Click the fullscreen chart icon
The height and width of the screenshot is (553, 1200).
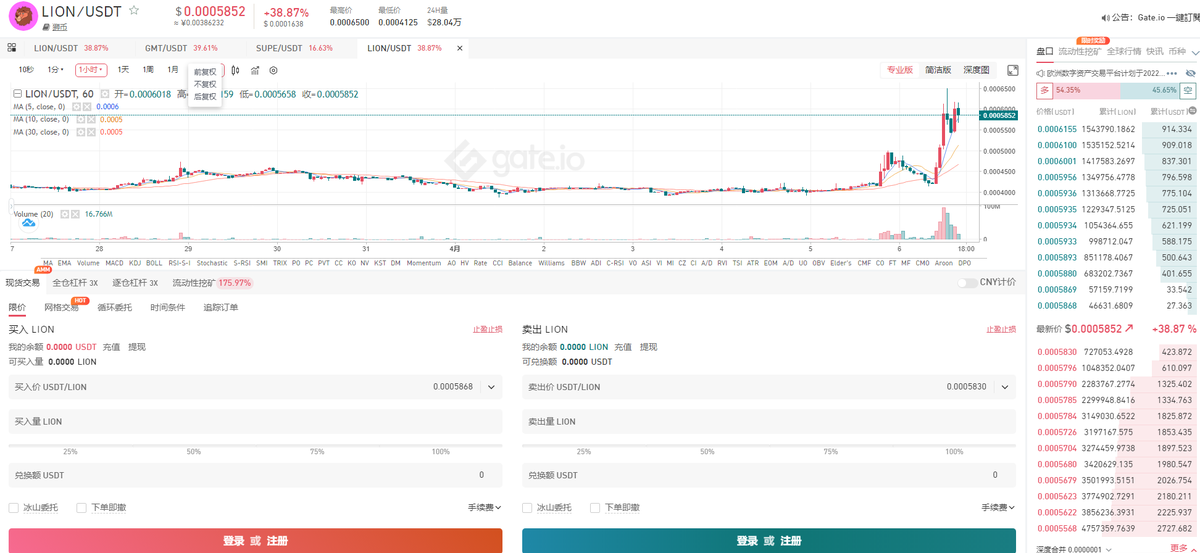(1013, 70)
